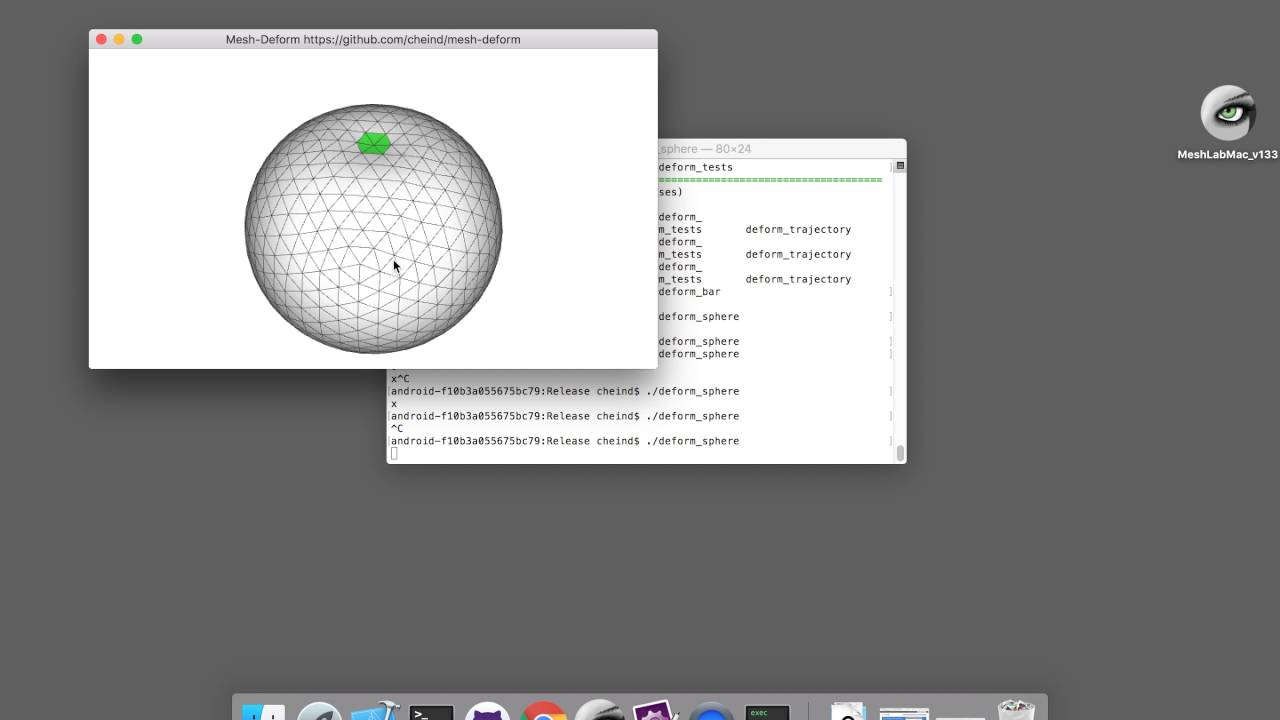
Task: Click the green highlighted patch on the sphere
Action: click(374, 143)
